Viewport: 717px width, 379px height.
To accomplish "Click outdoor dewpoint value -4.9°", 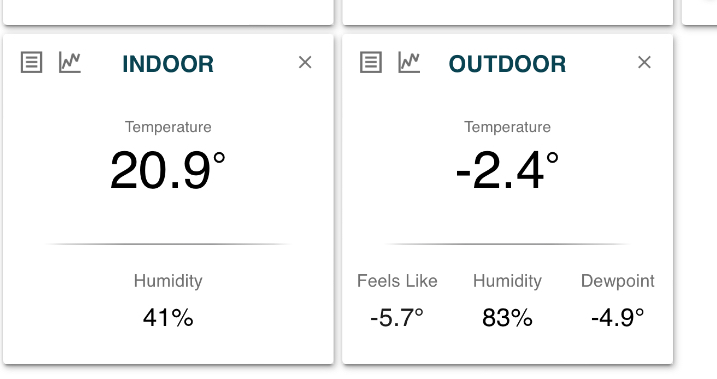I will [618, 317].
